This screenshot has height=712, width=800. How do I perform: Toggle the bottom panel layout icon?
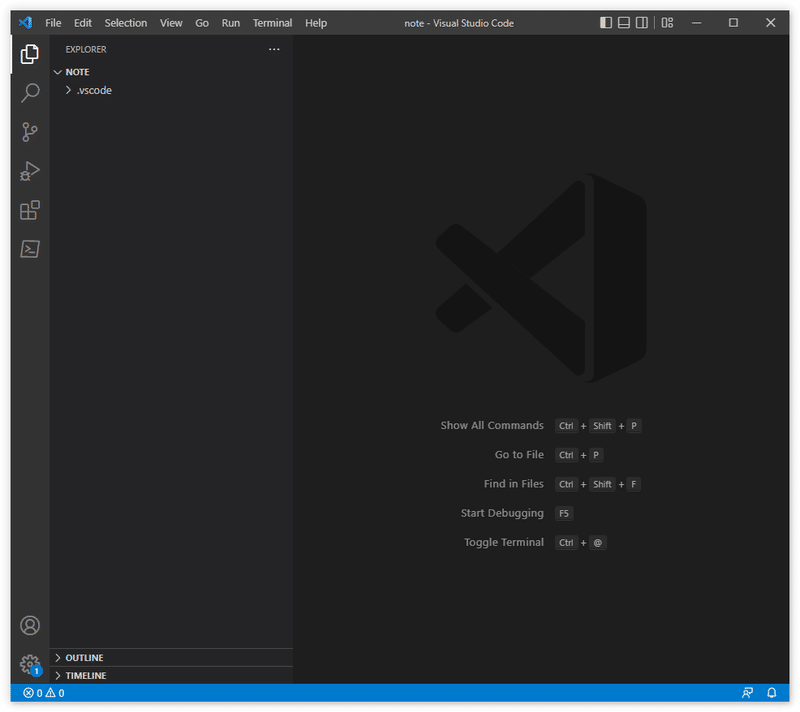pyautogui.click(x=623, y=23)
